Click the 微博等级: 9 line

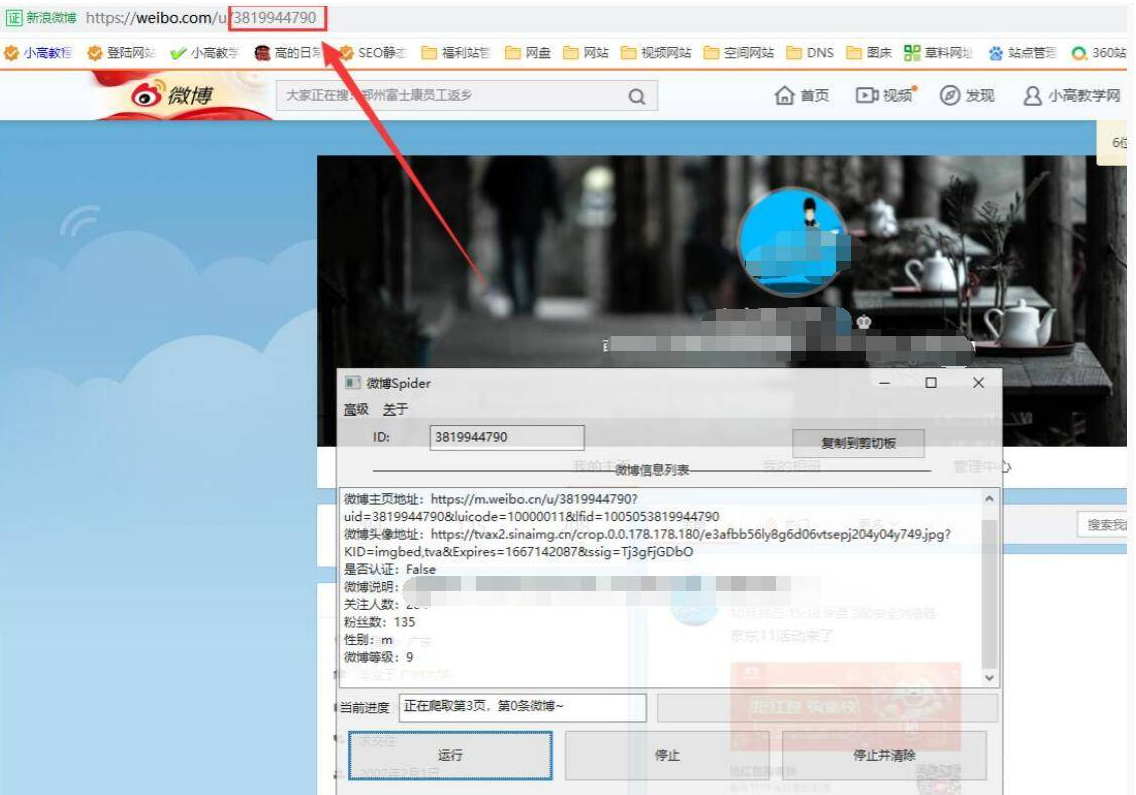coord(379,657)
